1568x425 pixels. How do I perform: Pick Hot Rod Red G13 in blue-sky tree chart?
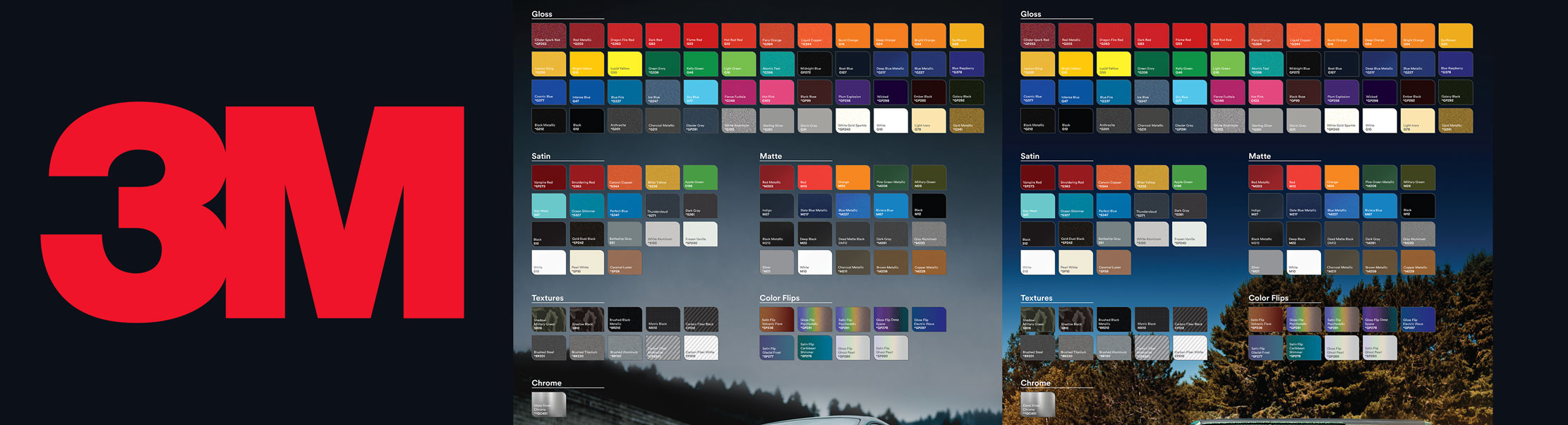tap(1228, 35)
